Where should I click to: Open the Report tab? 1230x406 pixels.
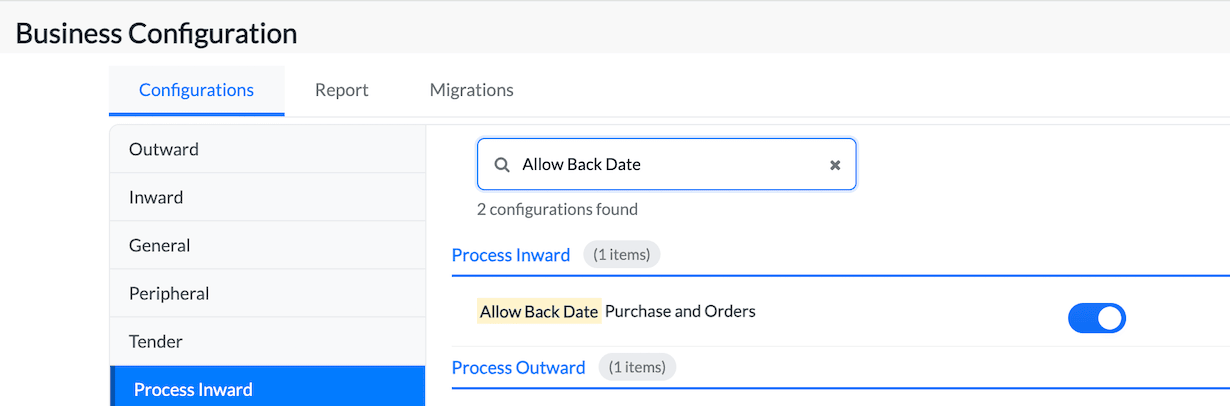click(x=341, y=90)
